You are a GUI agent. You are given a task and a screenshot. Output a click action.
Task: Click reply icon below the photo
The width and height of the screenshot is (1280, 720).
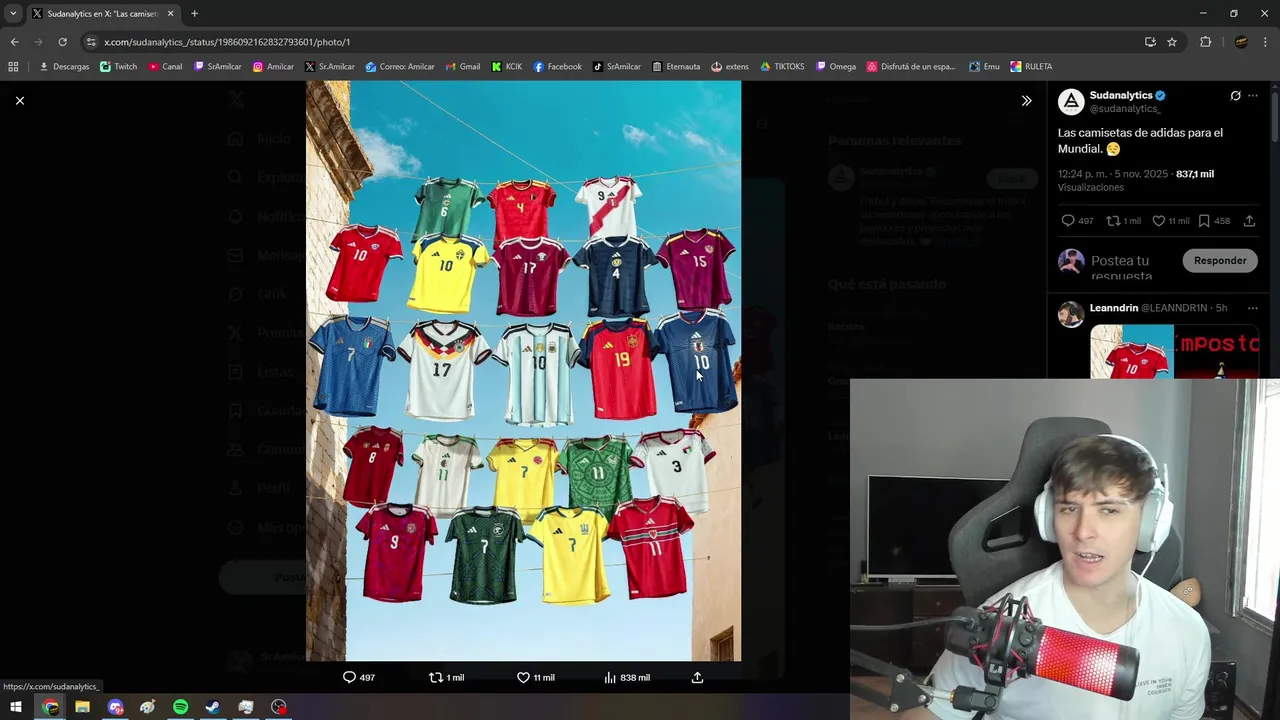click(350, 677)
